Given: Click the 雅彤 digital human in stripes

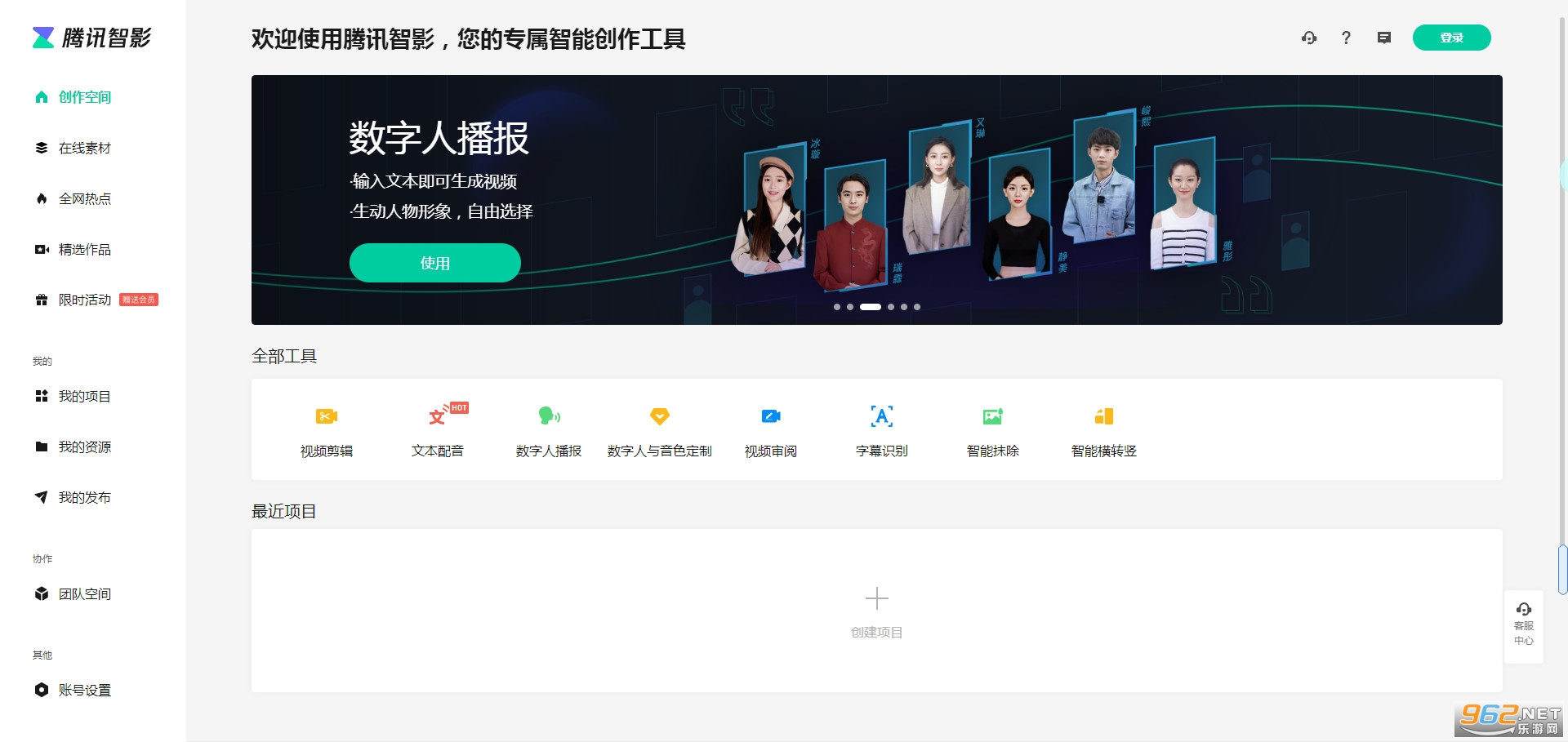Looking at the screenshot, I should (x=1183, y=204).
